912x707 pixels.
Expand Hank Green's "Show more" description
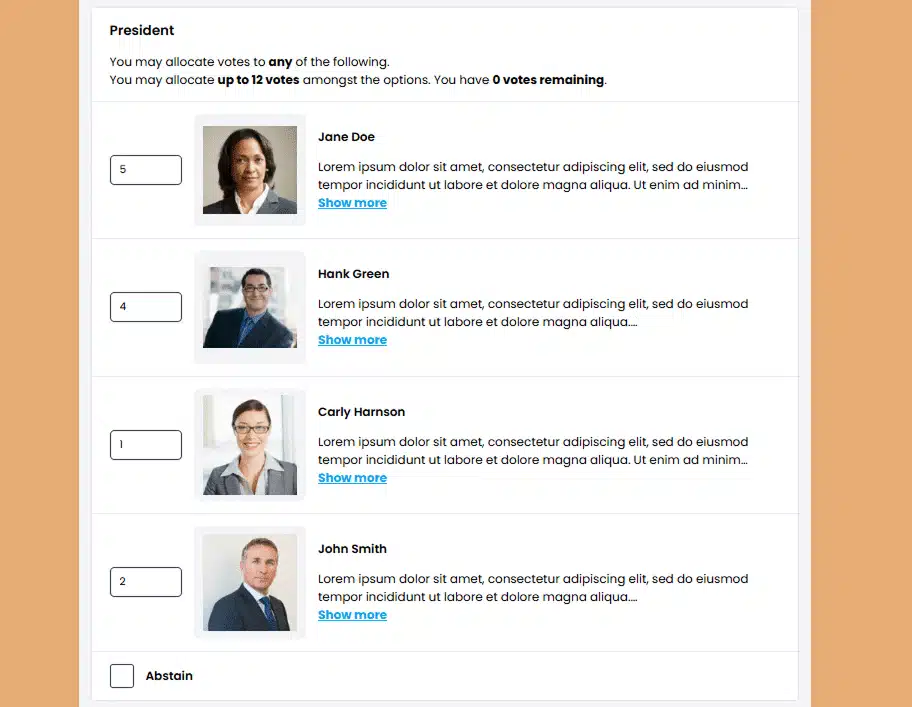pyautogui.click(x=352, y=339)
